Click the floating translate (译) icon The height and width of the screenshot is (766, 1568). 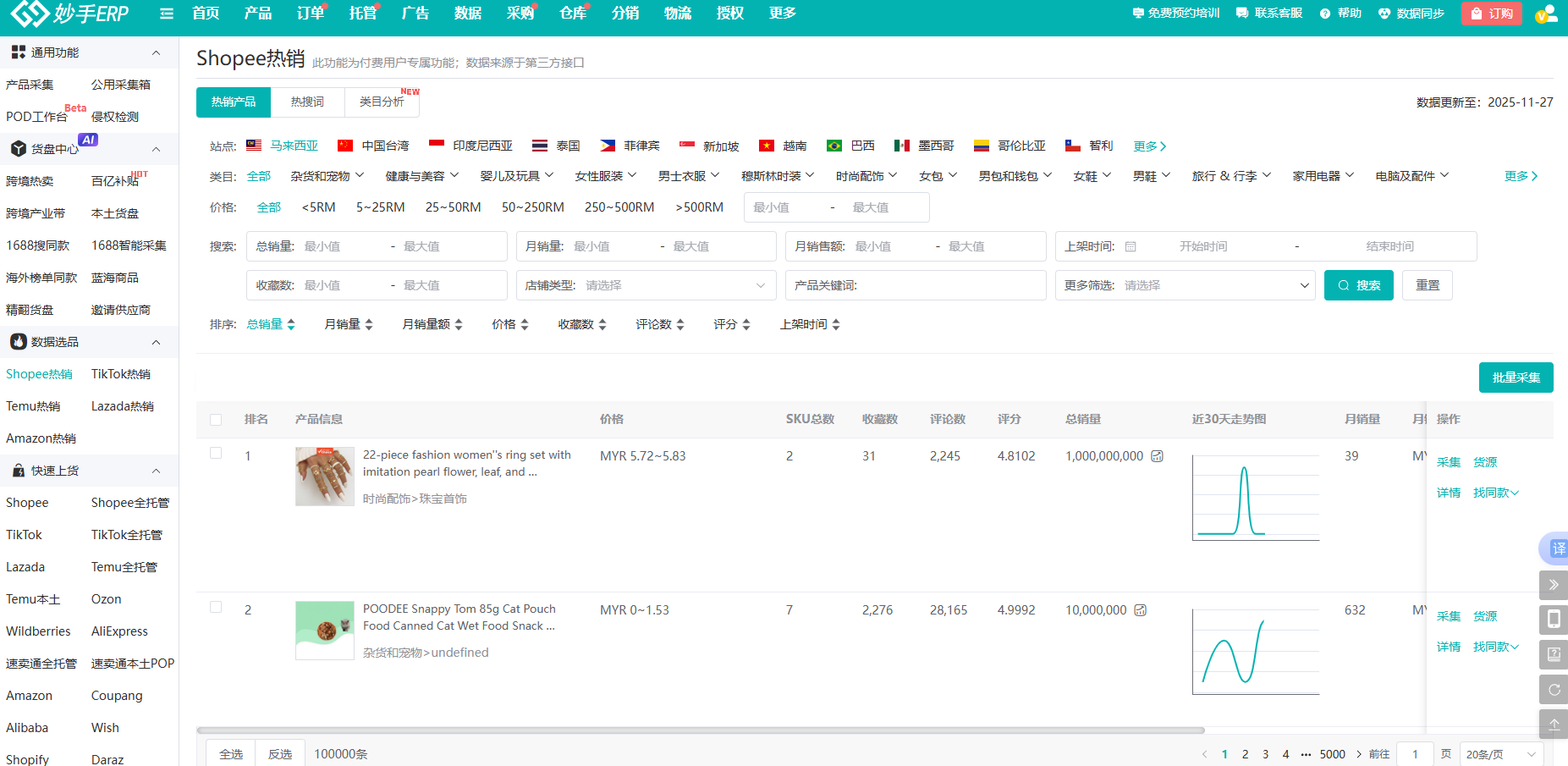click(x=1557, y=548)
